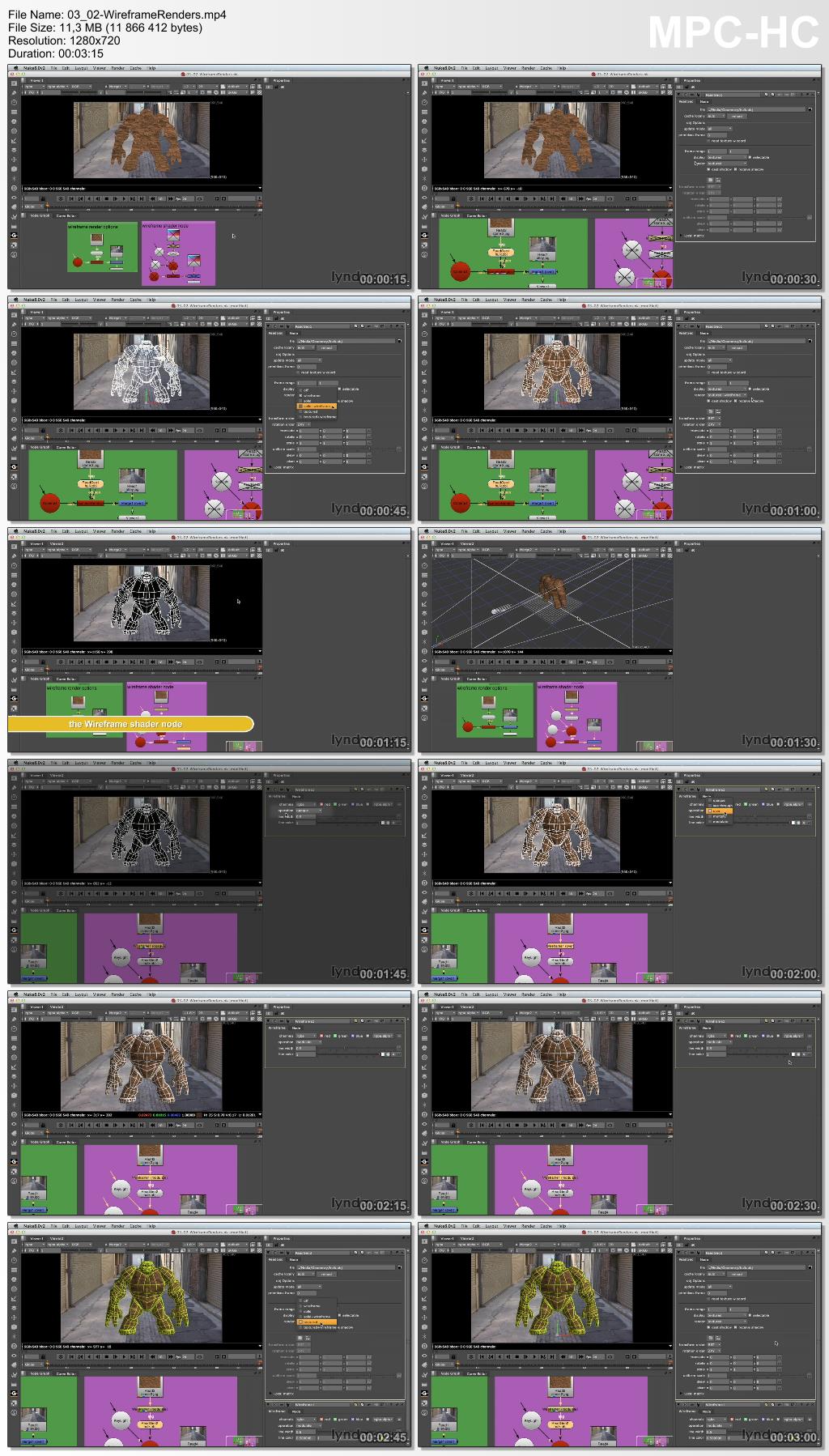Choose highlighted textured option in 00:02:45 frame

(x=317, y=1322)
